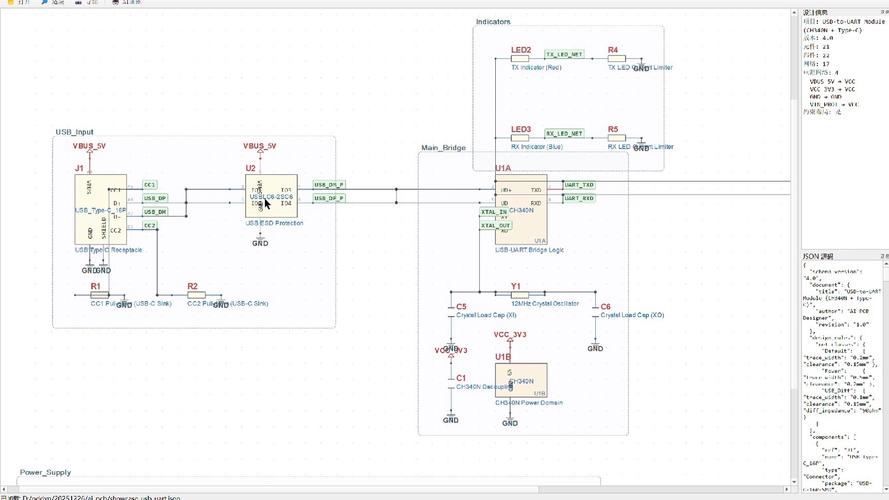Click the USB_Input group title
This screenshot has width=889, height=500.
tap(74, 132)
